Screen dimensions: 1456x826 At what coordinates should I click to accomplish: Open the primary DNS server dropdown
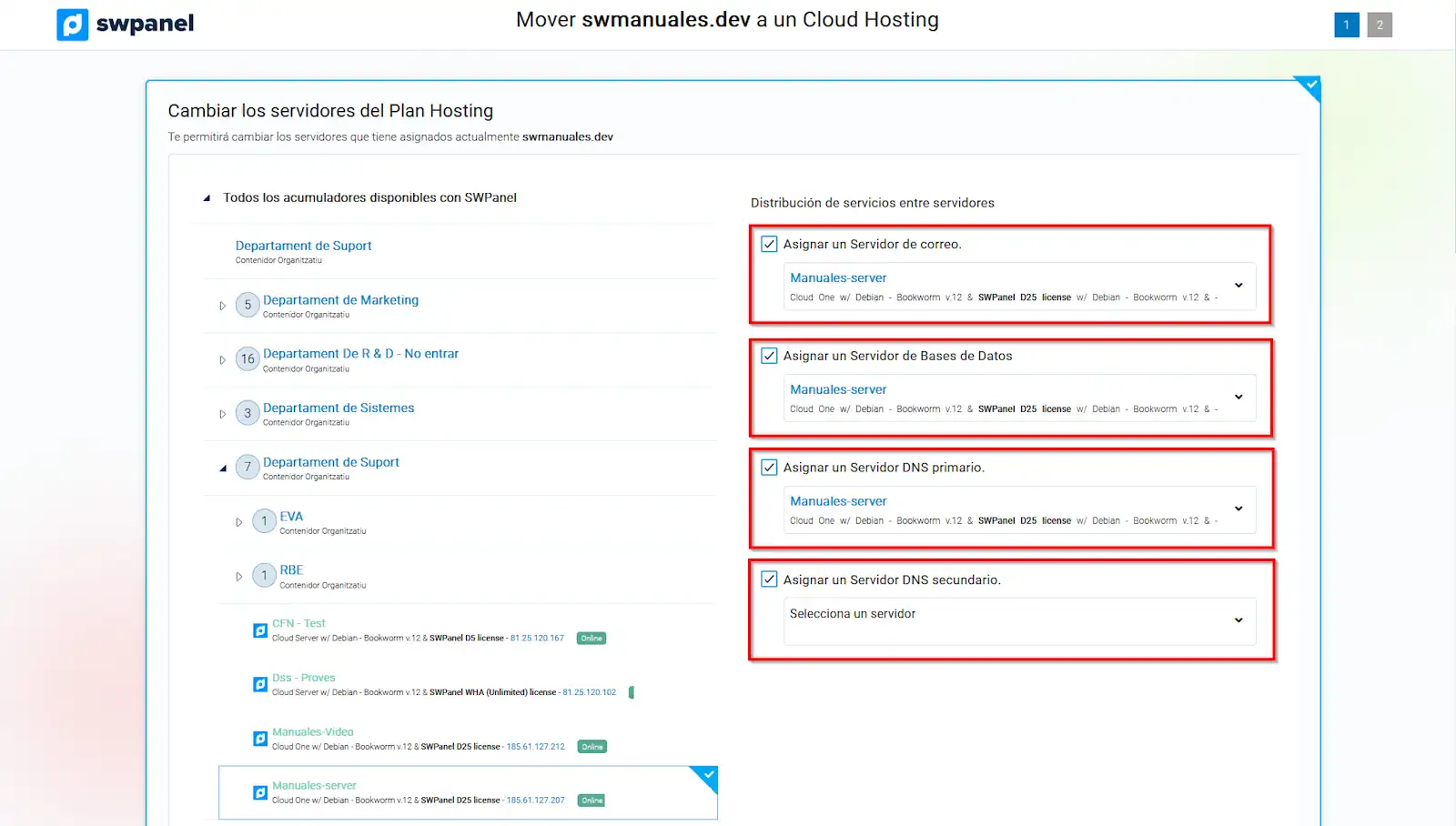point(1019,509)
